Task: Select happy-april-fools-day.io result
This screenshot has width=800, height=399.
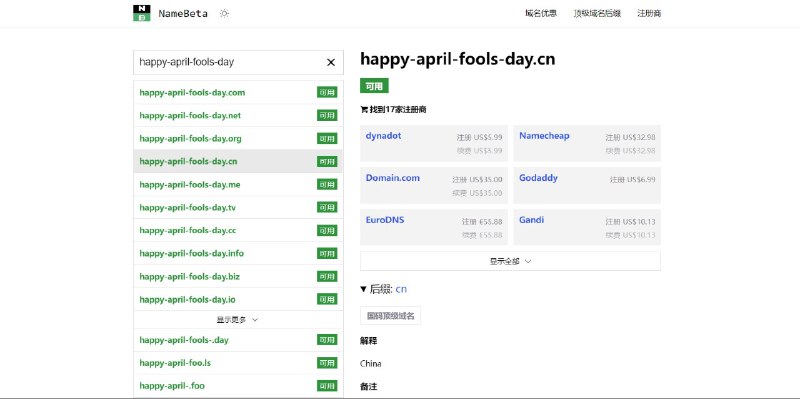Action: (x=238, y=299)
